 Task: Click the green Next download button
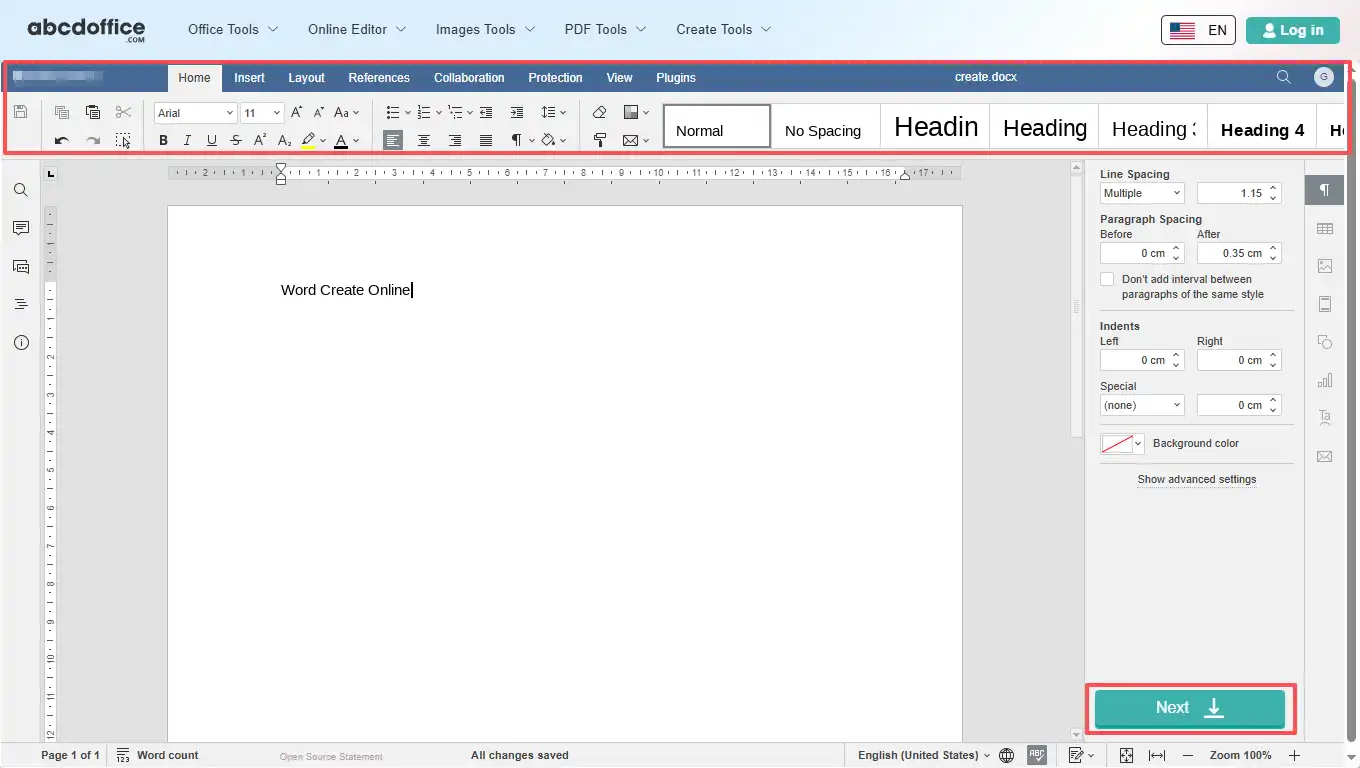1190,708
